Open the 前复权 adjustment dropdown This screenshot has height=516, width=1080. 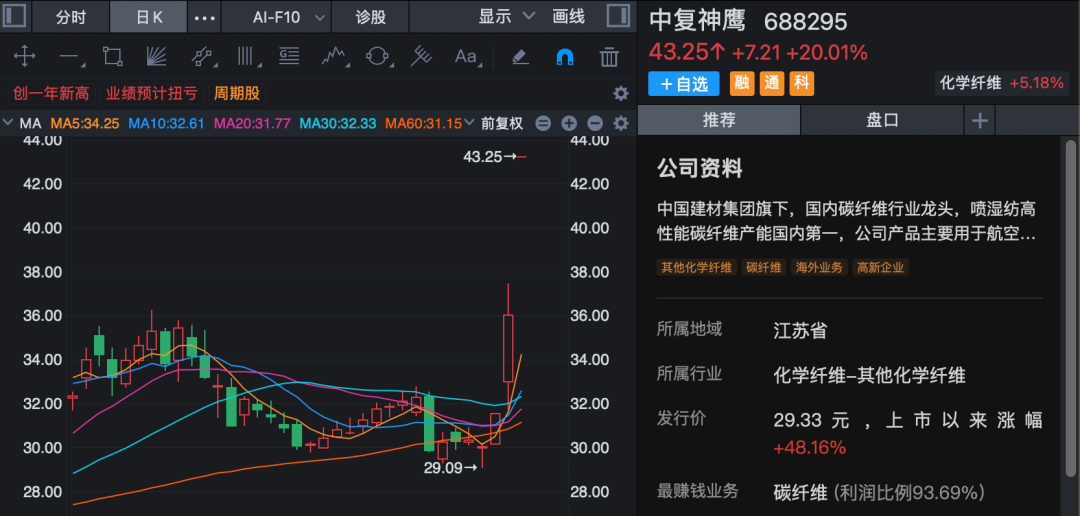(x=502, y=123)
